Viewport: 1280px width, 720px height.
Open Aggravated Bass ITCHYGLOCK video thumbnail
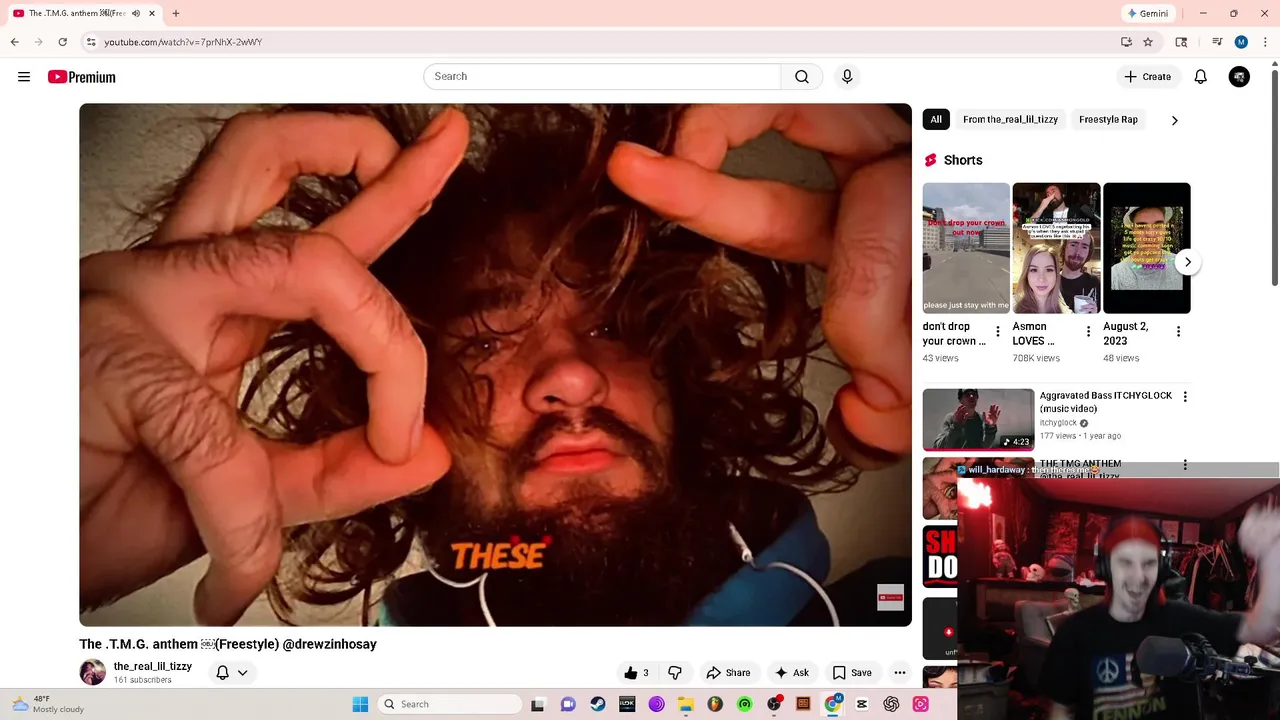[978, 420]
